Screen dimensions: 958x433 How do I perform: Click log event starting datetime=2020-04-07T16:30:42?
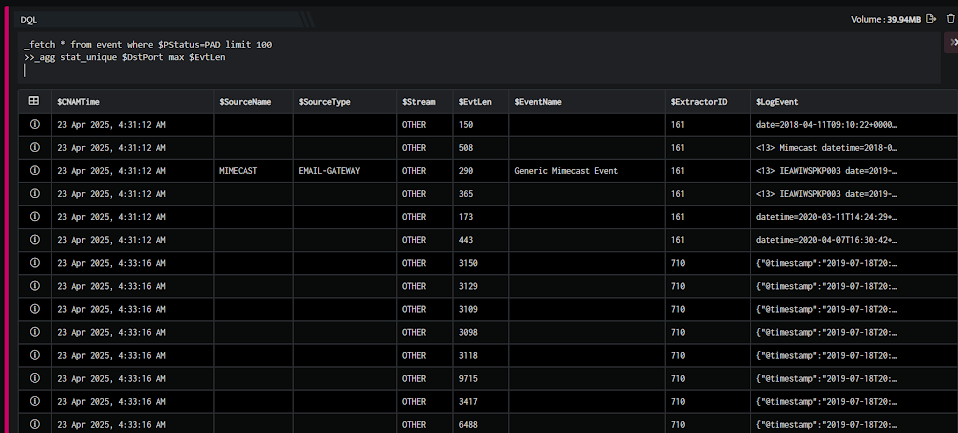click(x=828, y=240)
